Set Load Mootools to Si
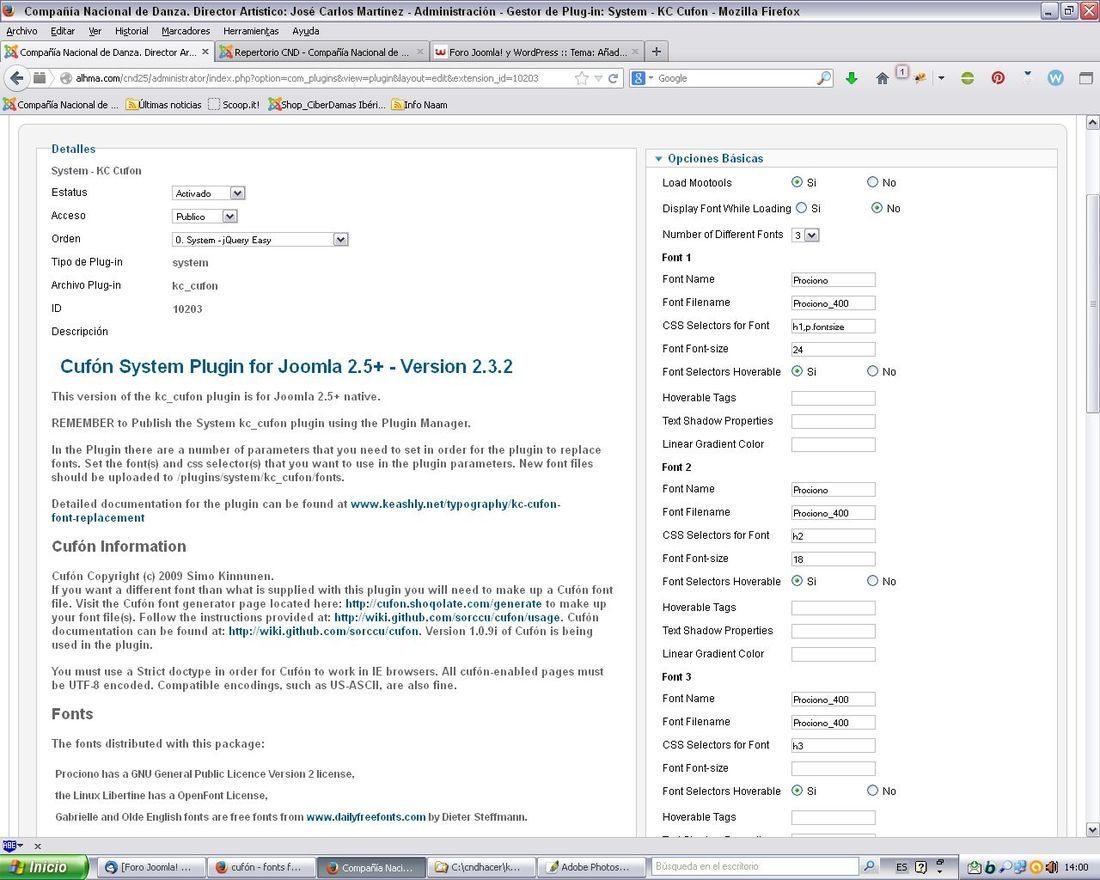This screenshot has height=880, width=1100. (x=797, y=182)
